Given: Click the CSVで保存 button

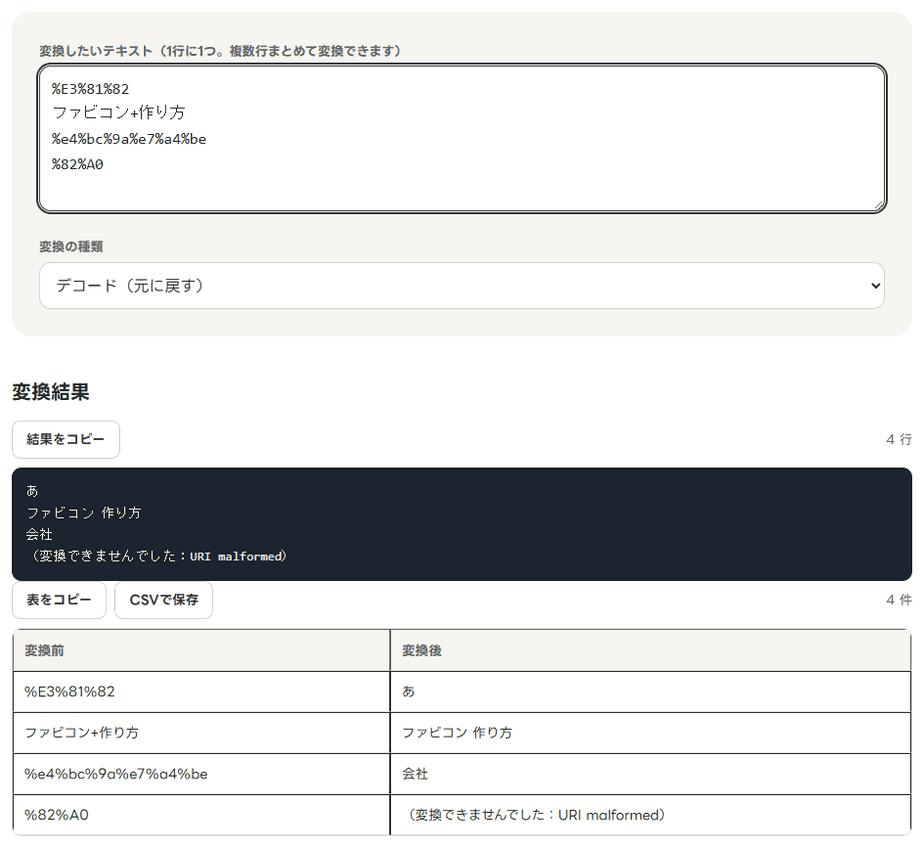Looking at the screenshot, I should (x=164, y=600).
